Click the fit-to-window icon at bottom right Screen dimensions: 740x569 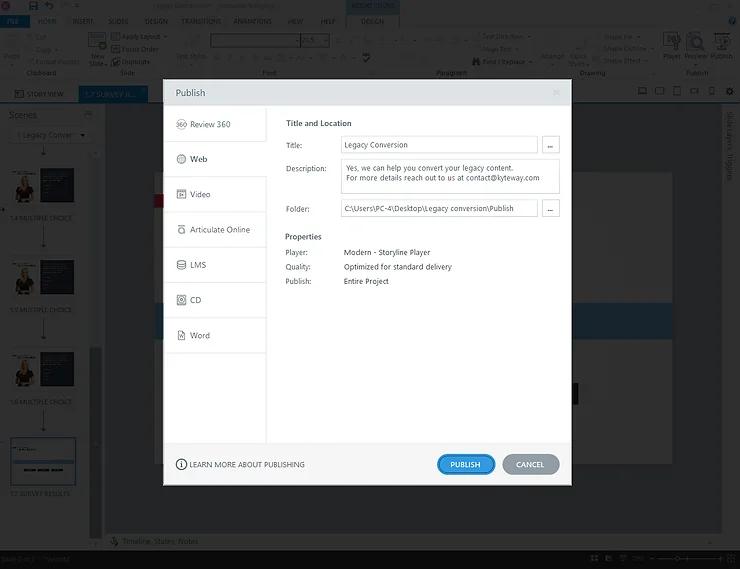pyautogui.click(x=732, y=559)
